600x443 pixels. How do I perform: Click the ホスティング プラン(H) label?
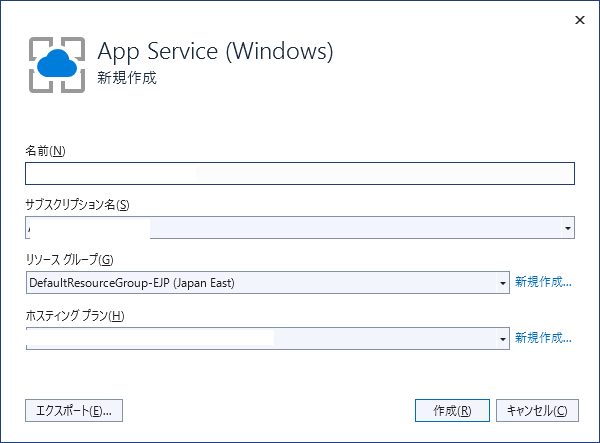click(x=75, y=316)
